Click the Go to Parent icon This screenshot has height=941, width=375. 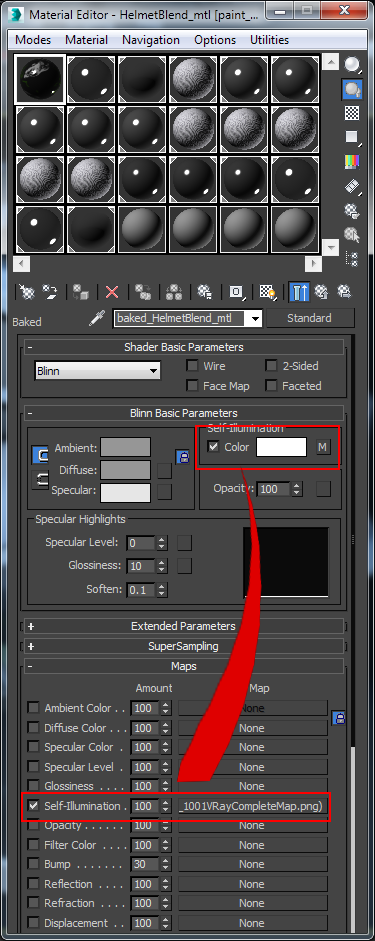322,292
